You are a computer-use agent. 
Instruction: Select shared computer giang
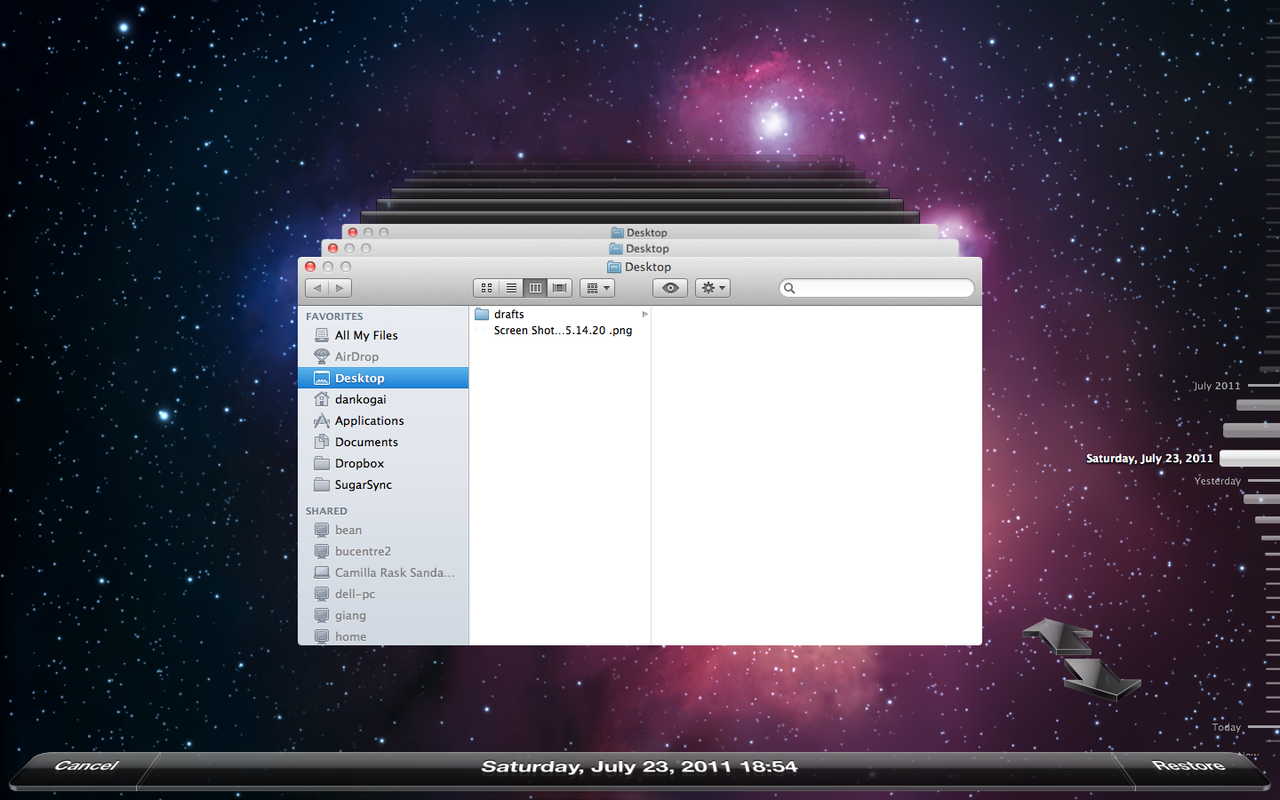tap(383, 615)
